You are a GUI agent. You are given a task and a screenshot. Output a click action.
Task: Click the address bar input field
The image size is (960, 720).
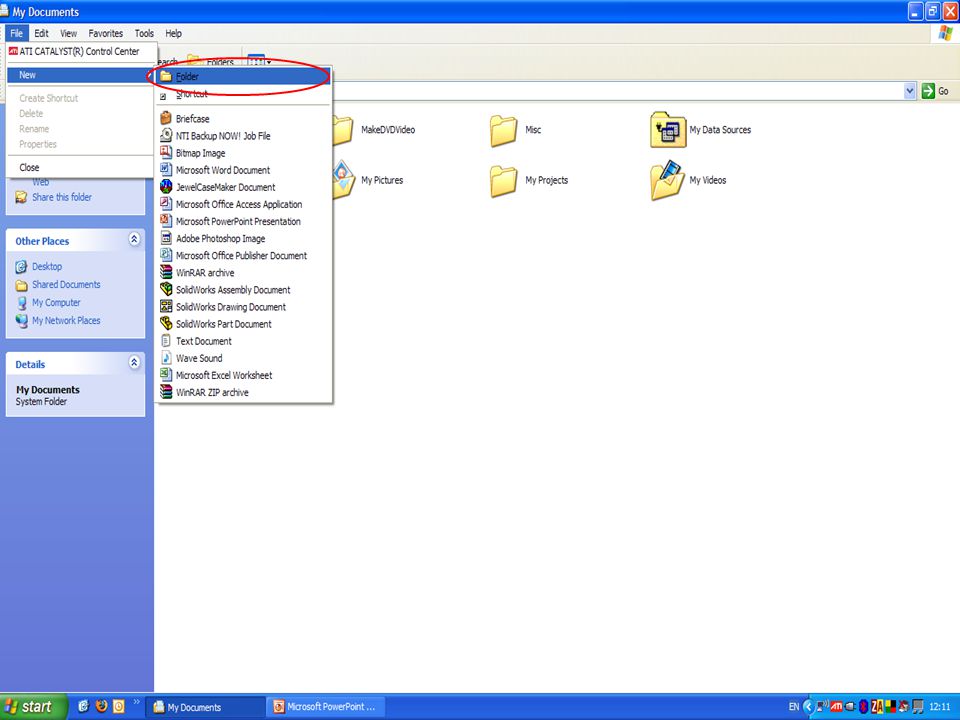click(617, 91)
